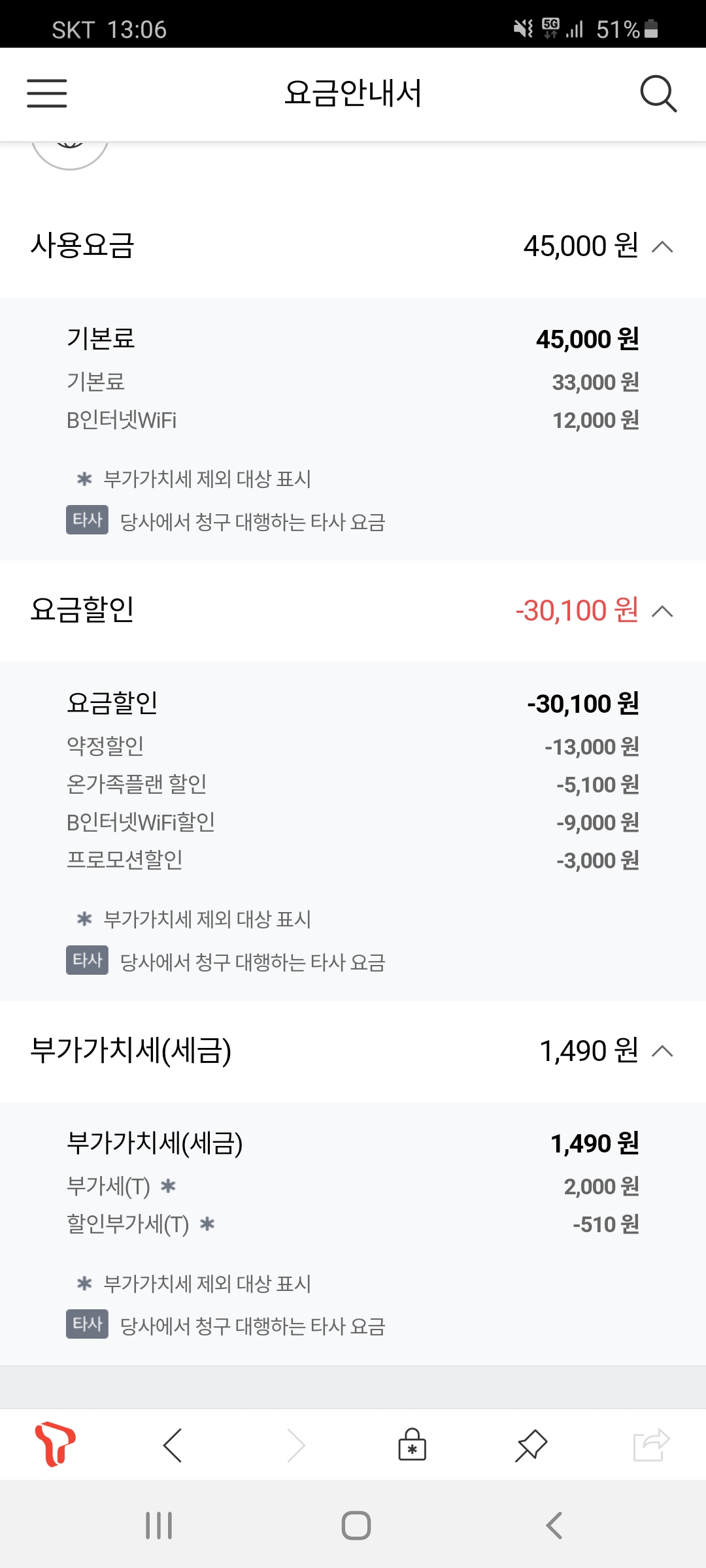Tap the share icon in bottom toolbar
Image resolution: width=706 pixels, height=1568 pixels.
651,1445
